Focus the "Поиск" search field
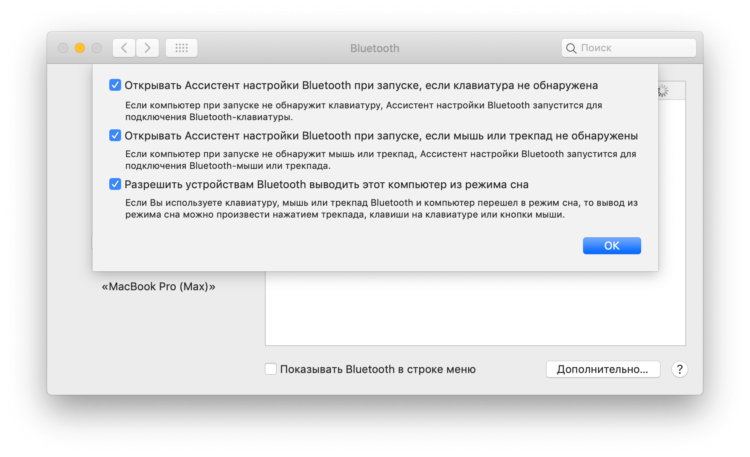 [x=629, y=48]
